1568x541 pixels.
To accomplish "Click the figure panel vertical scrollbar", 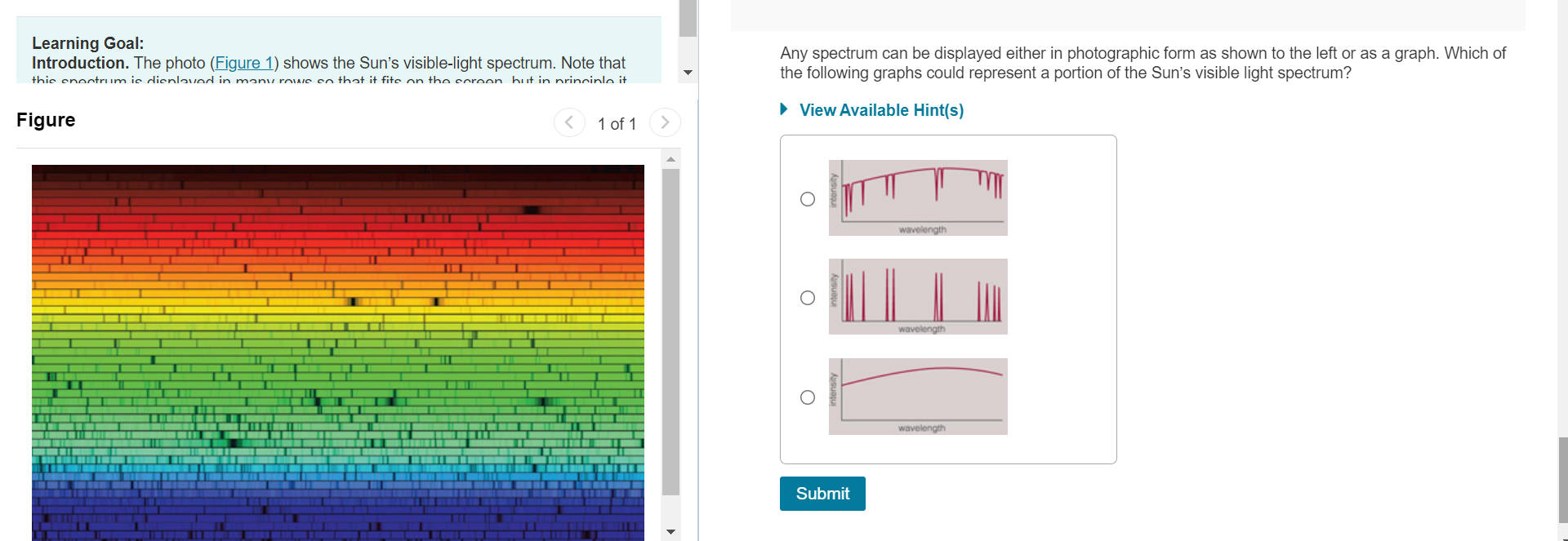I will (670, 331).
